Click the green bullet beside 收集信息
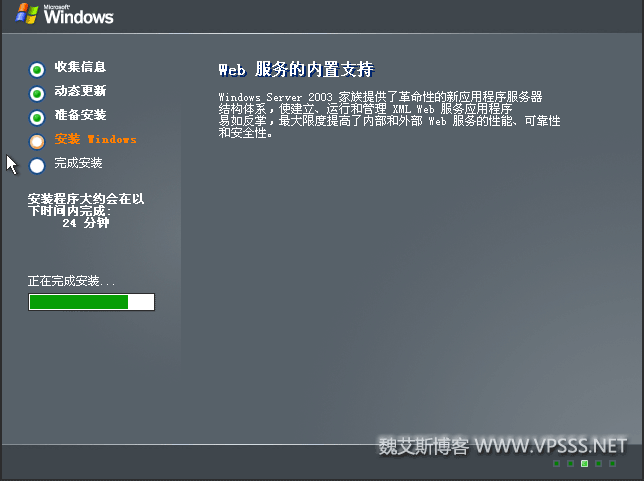Screen dimensions: 644x481 [x=37, y=70]
